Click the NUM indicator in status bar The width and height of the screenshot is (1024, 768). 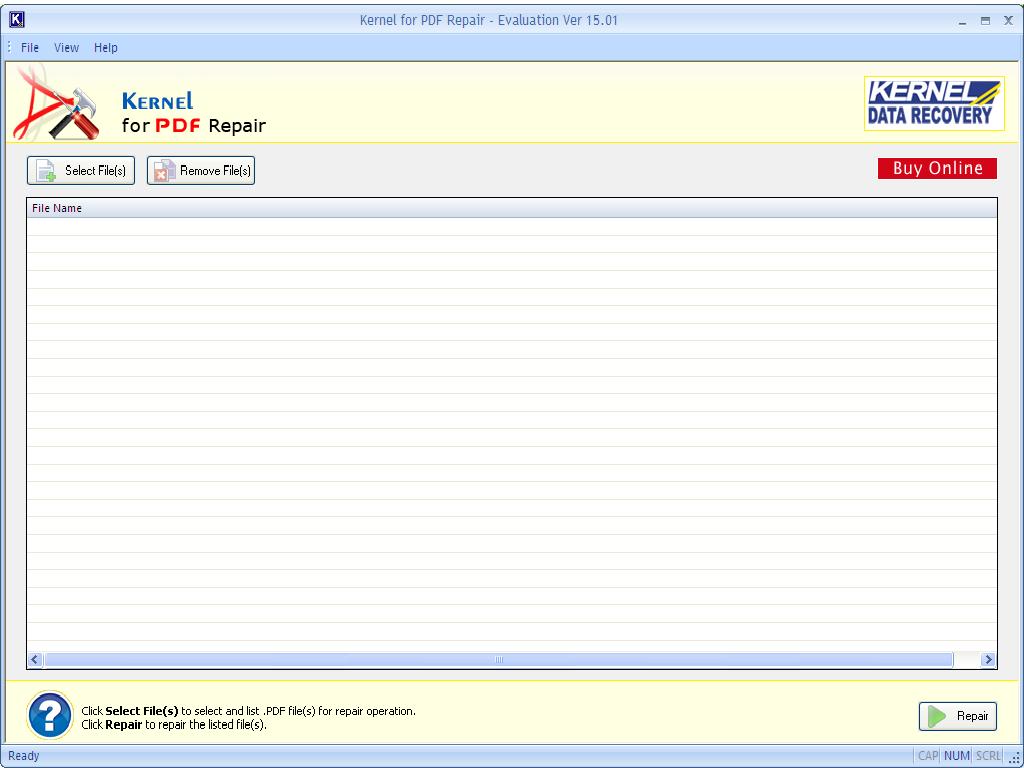click(956, 756)
